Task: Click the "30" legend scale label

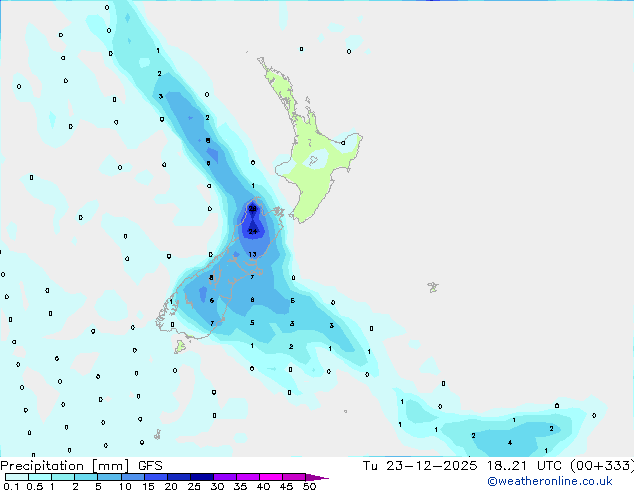Action: [x=217, y=486]
